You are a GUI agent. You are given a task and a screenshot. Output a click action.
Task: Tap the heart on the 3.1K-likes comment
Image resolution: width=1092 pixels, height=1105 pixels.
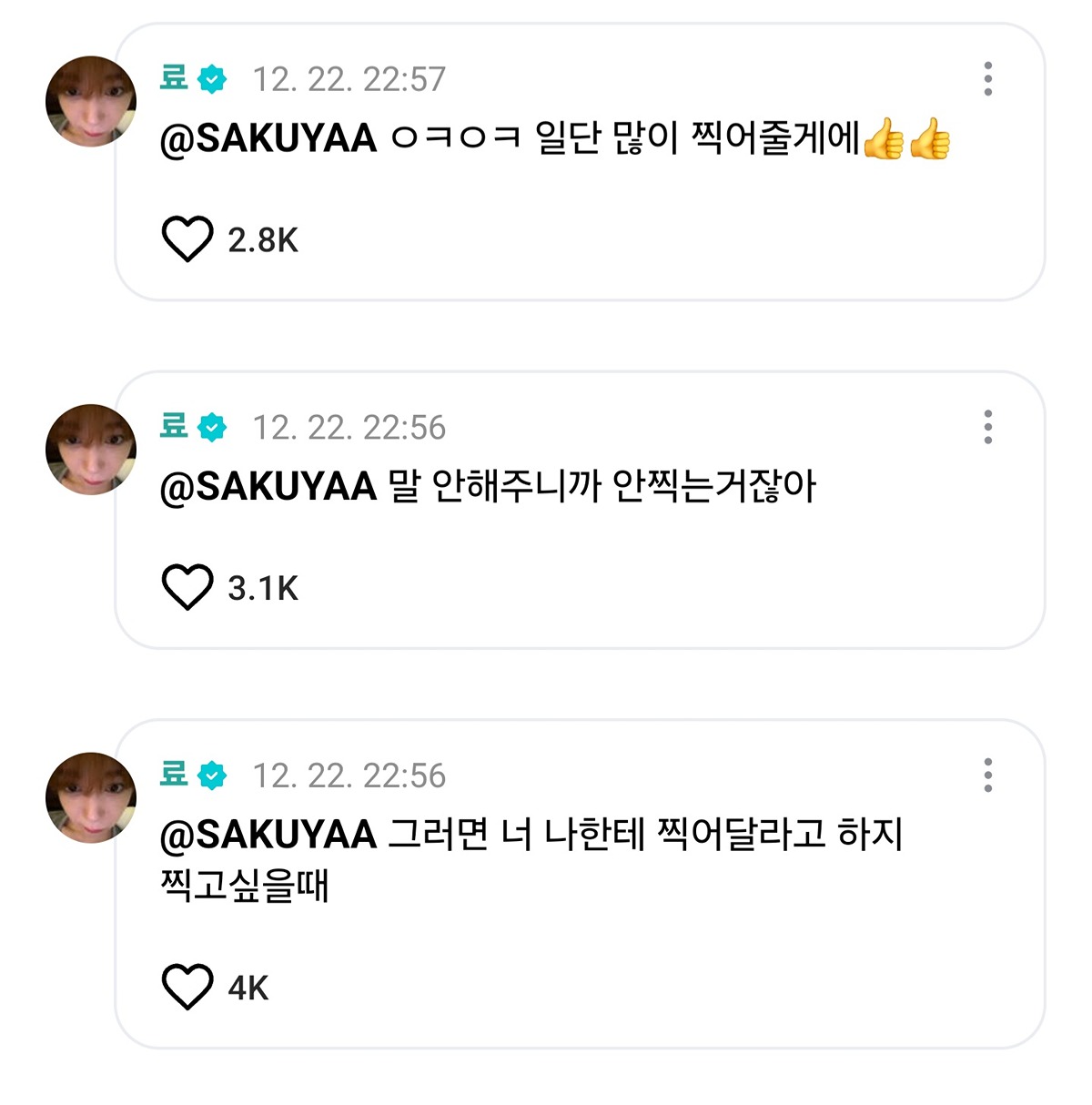click(x=187, y=587)
